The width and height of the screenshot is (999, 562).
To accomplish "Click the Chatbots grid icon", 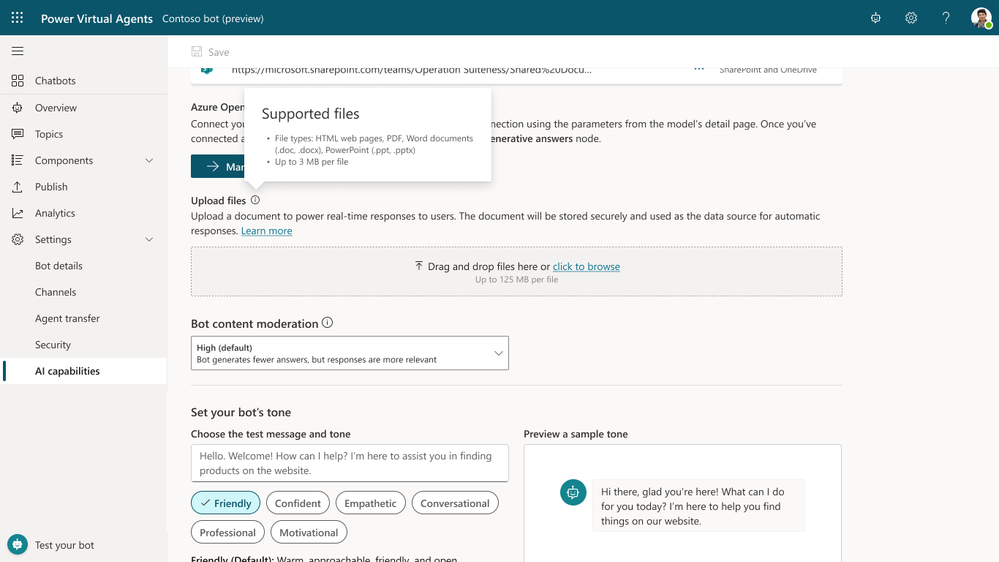I will 17,81.
